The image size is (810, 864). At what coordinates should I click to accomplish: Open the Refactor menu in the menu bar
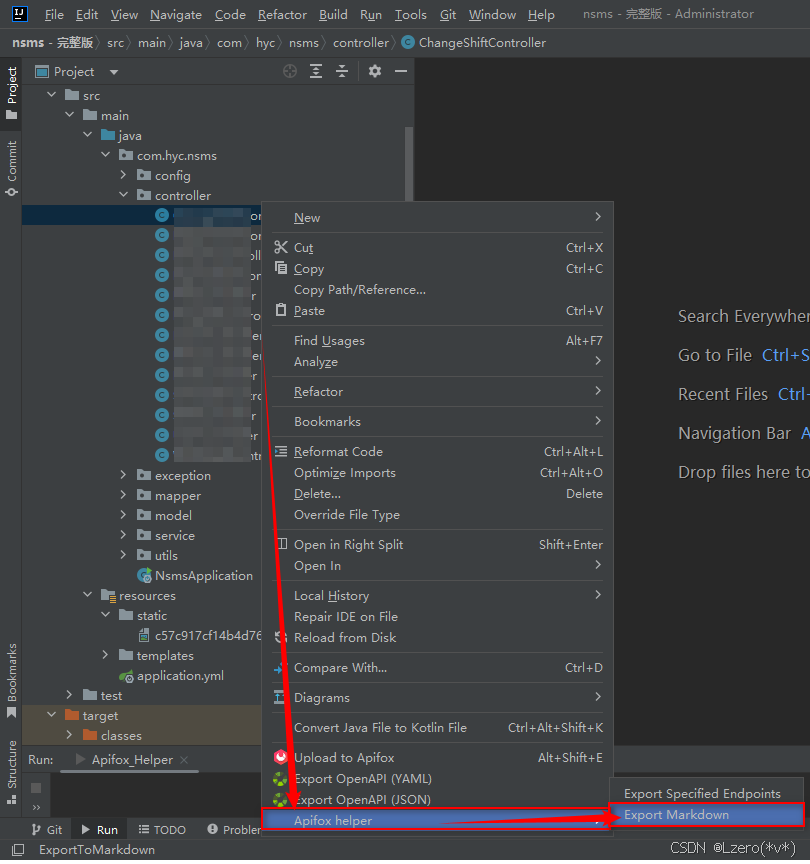click(282, 14)
